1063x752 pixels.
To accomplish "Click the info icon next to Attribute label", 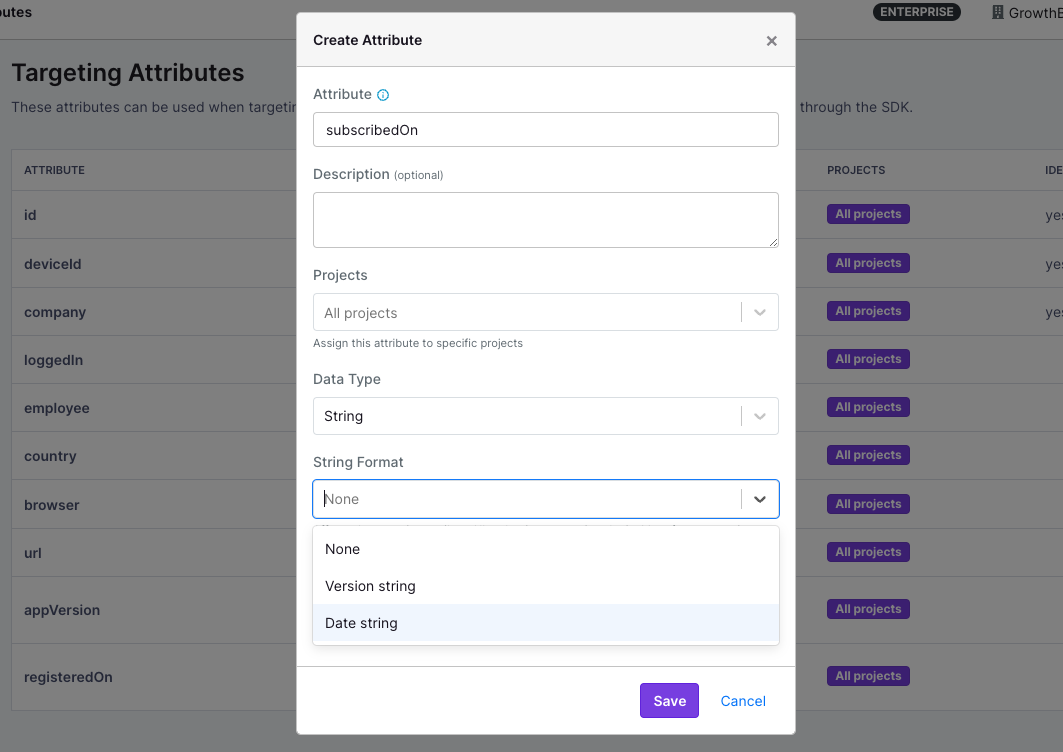I will (x=381, y=93).
